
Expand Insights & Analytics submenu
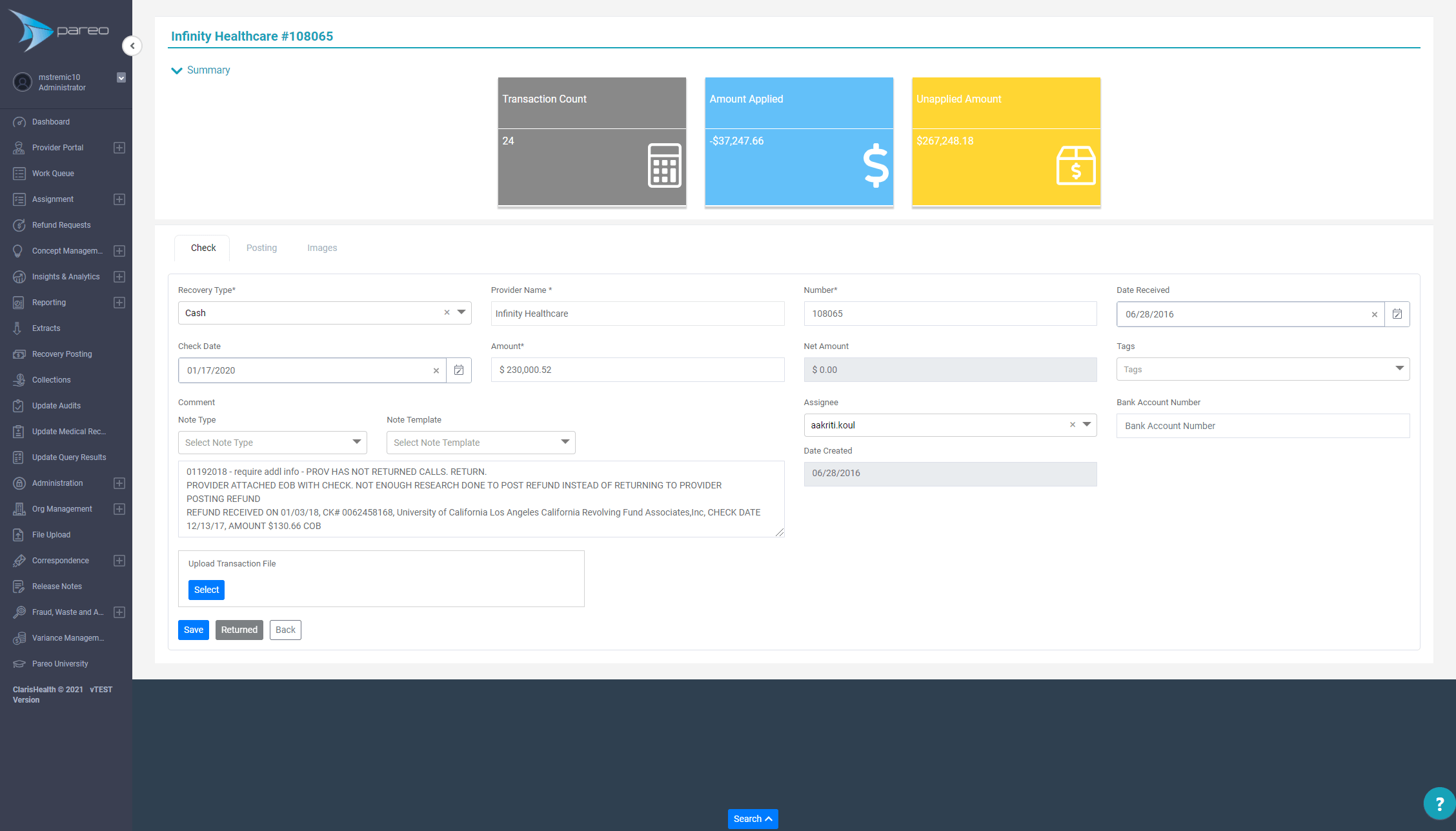pos(119,277)
